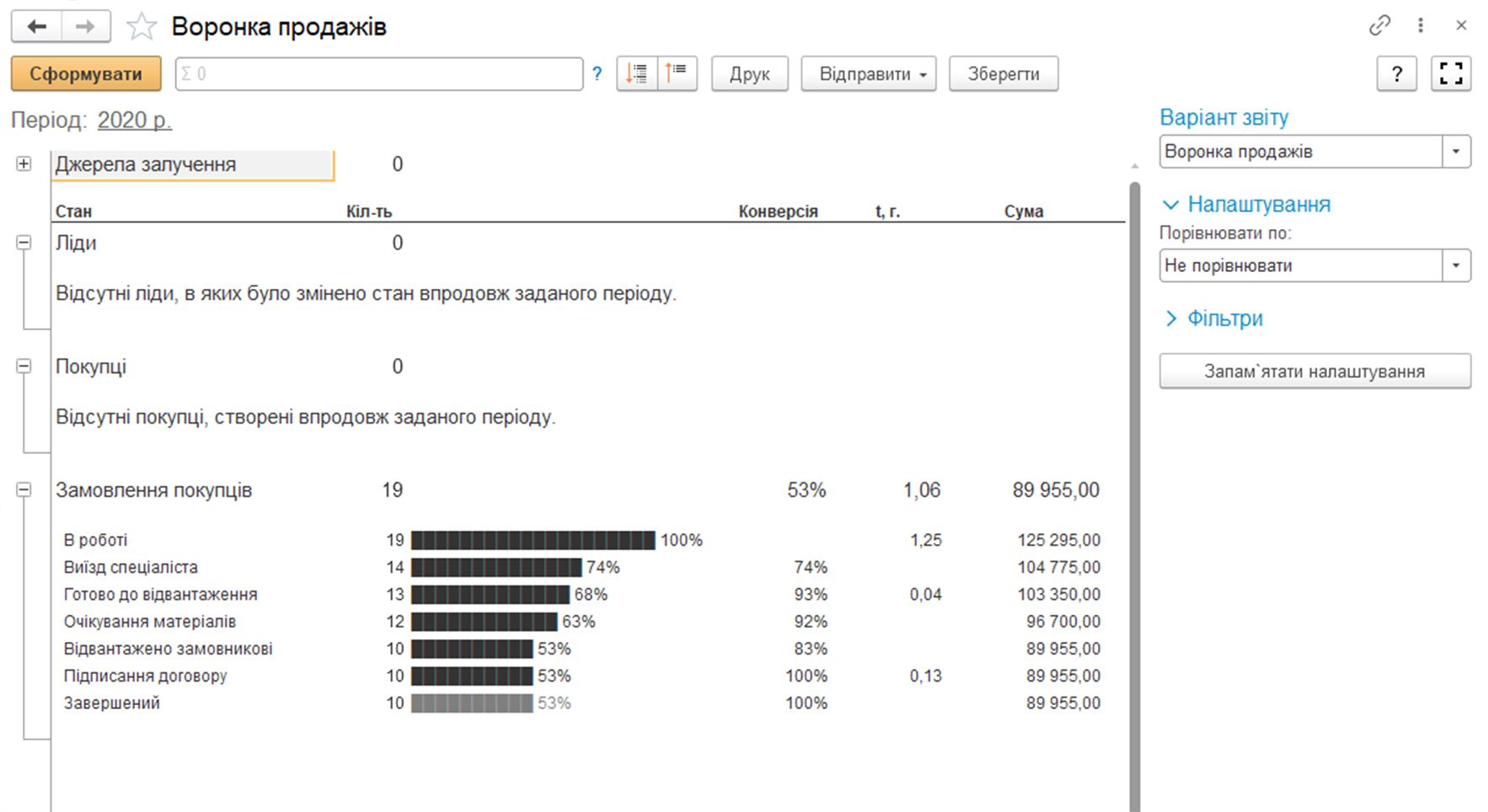The width and height of the screenshot is (1488, 812).
Task: Select the Джерела залучення cell
Action: click(x=193, y=164)
